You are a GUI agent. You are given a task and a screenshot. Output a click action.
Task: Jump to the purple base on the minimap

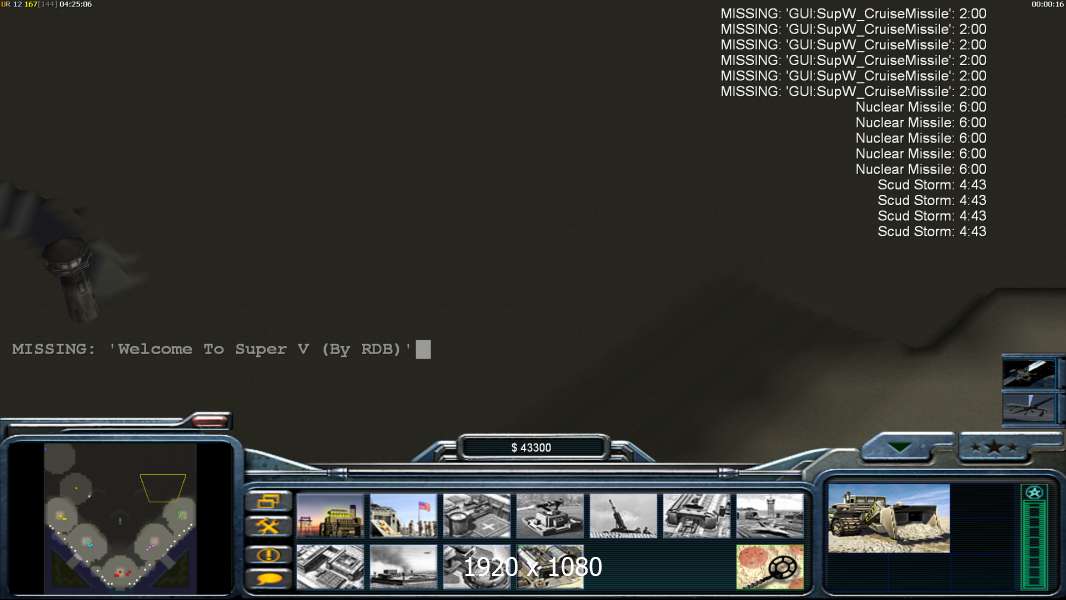click(x=154, y=542)
